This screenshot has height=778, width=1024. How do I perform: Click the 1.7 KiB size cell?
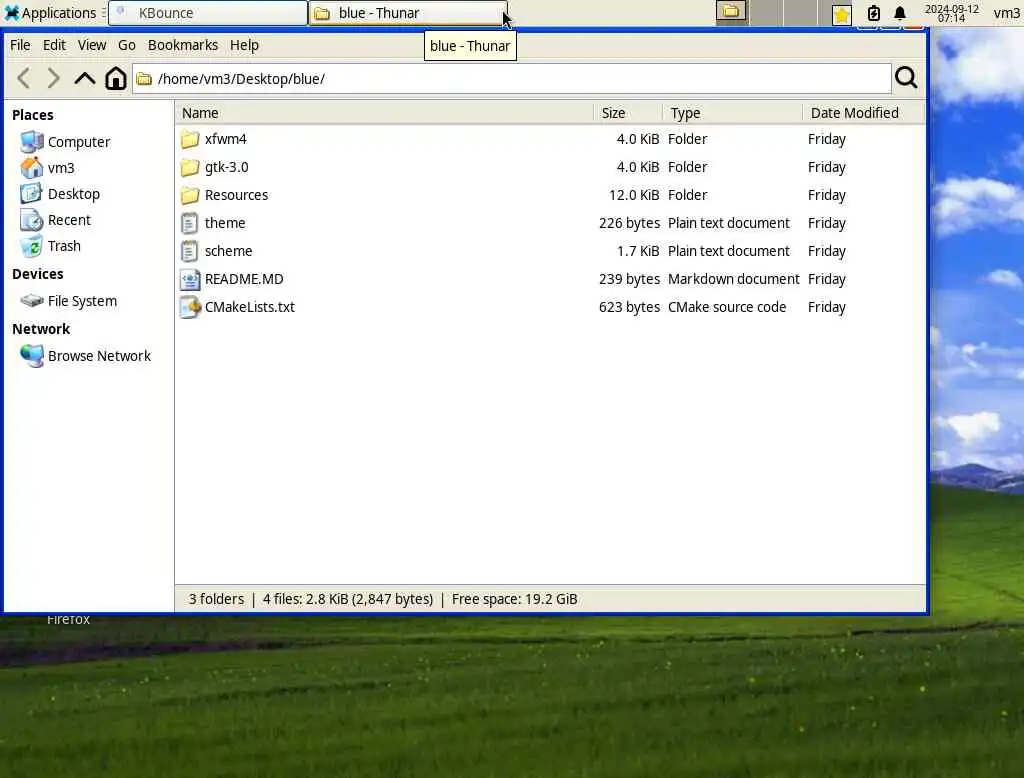[x=637, y=251]
